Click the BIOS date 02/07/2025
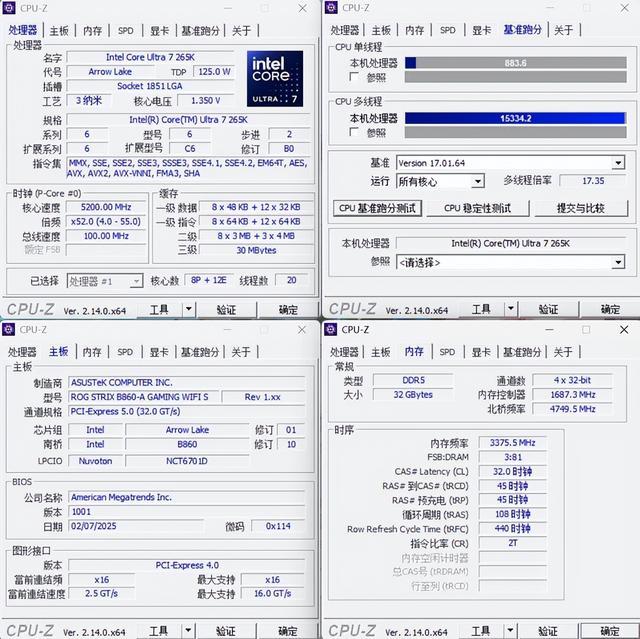Screen dimensions: 640x639 coord(136,526)
